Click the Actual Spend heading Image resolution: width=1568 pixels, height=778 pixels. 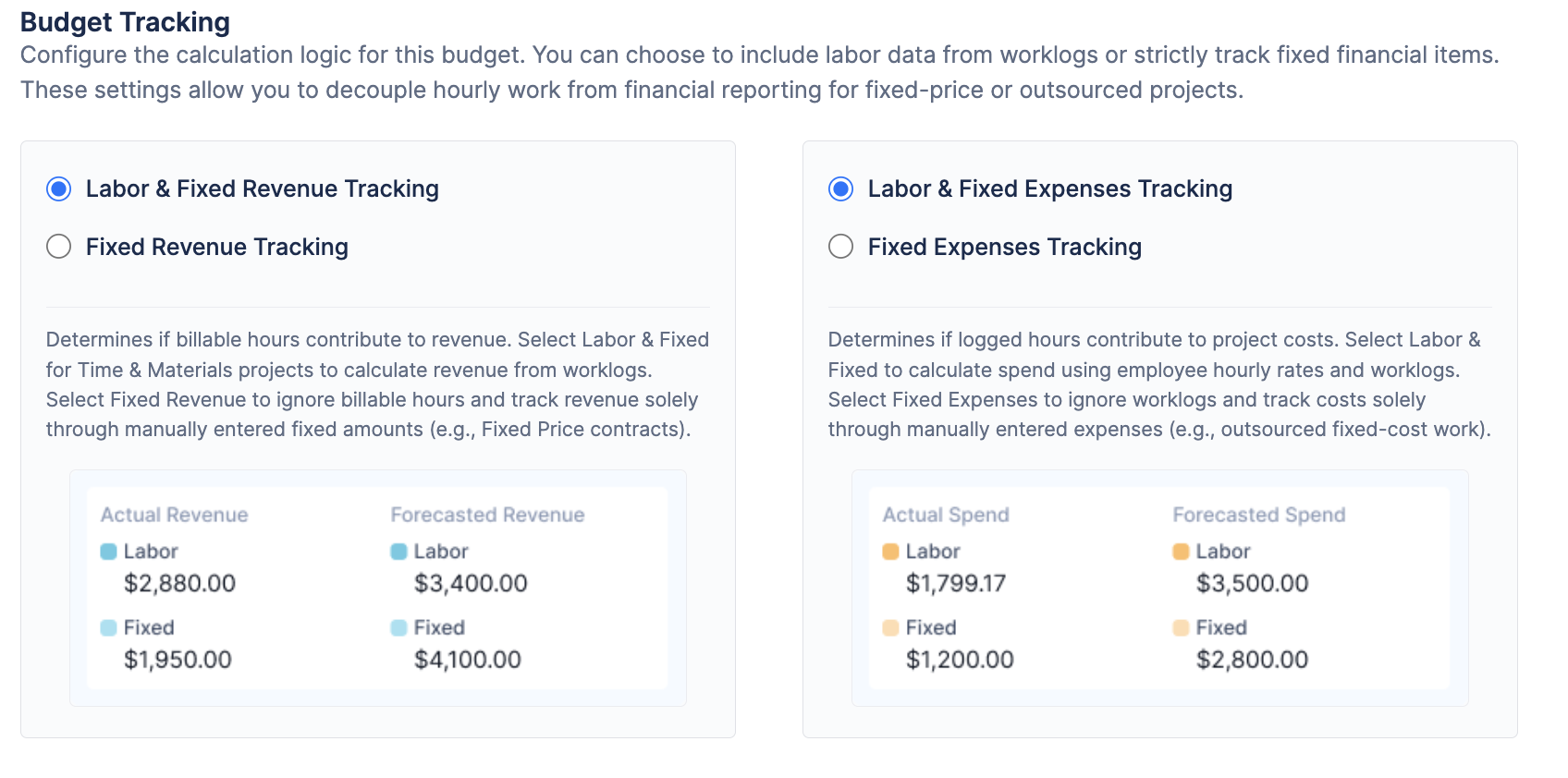(x=945, y=515)
